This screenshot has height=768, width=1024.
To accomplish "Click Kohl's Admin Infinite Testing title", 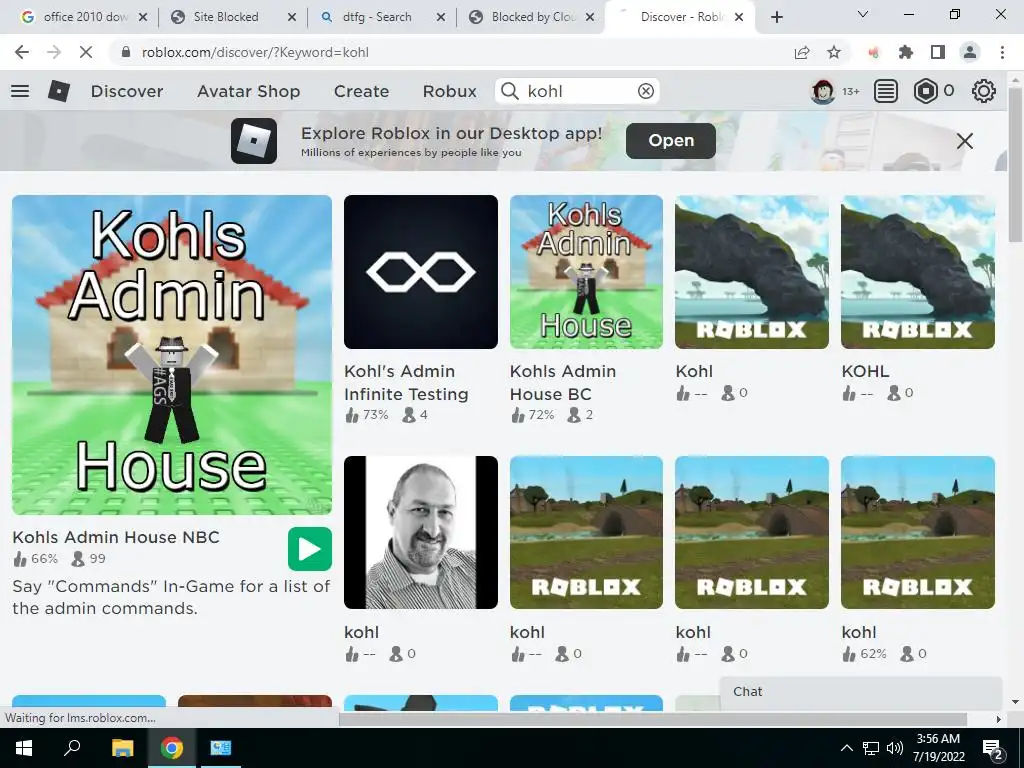I will [406, 383].
